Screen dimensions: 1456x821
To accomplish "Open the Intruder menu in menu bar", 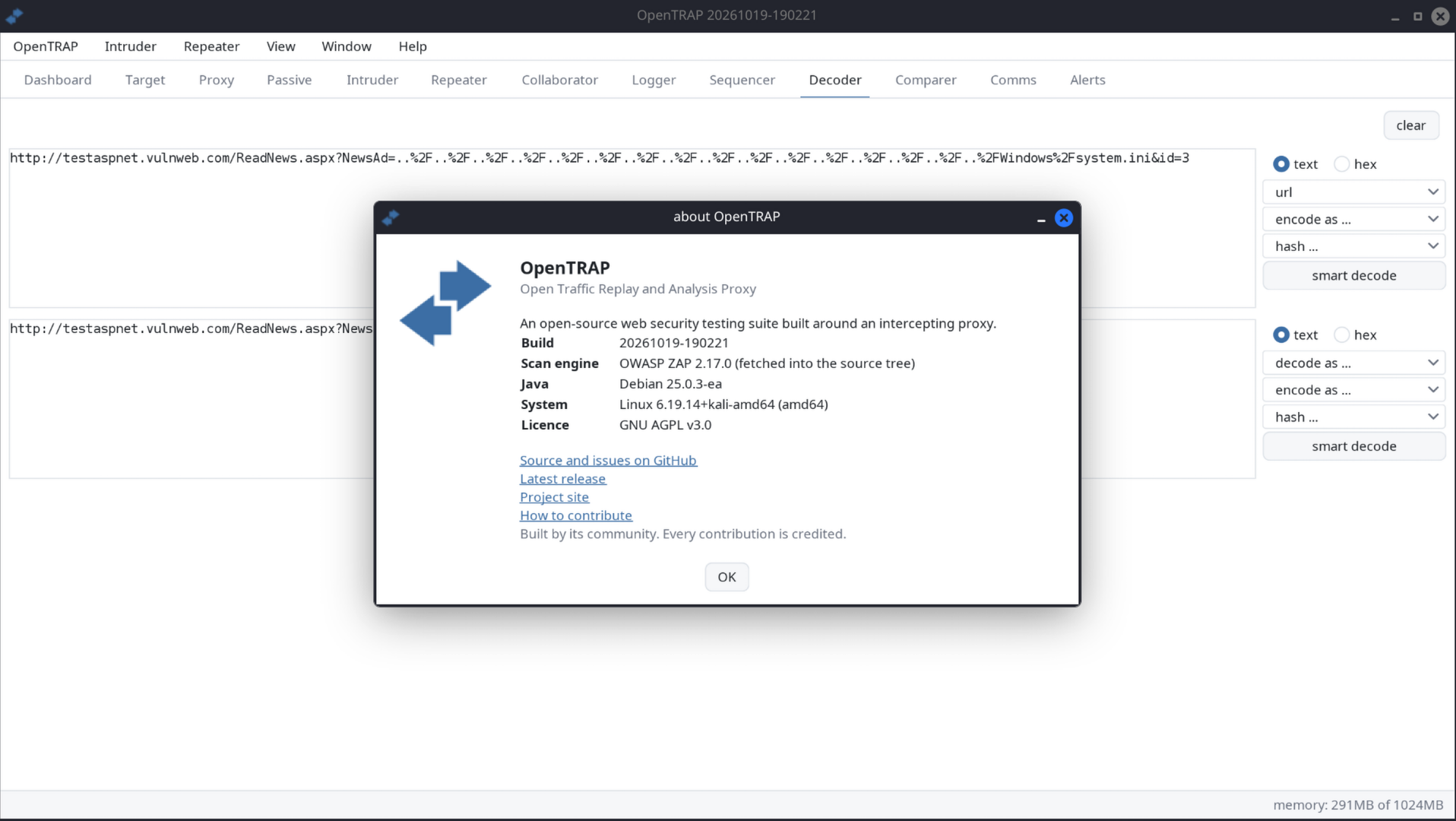I will pos(130,46).
